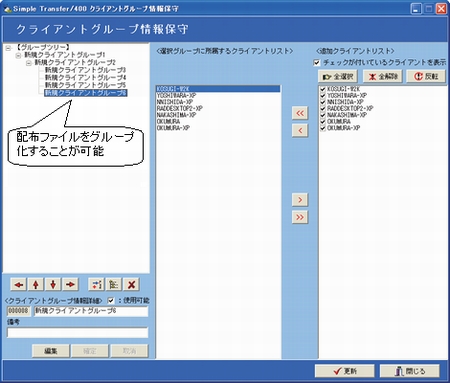450x383 pixels.
Task: Select 新規クライアントグループ5 in the tree
Action: (86, 85)
